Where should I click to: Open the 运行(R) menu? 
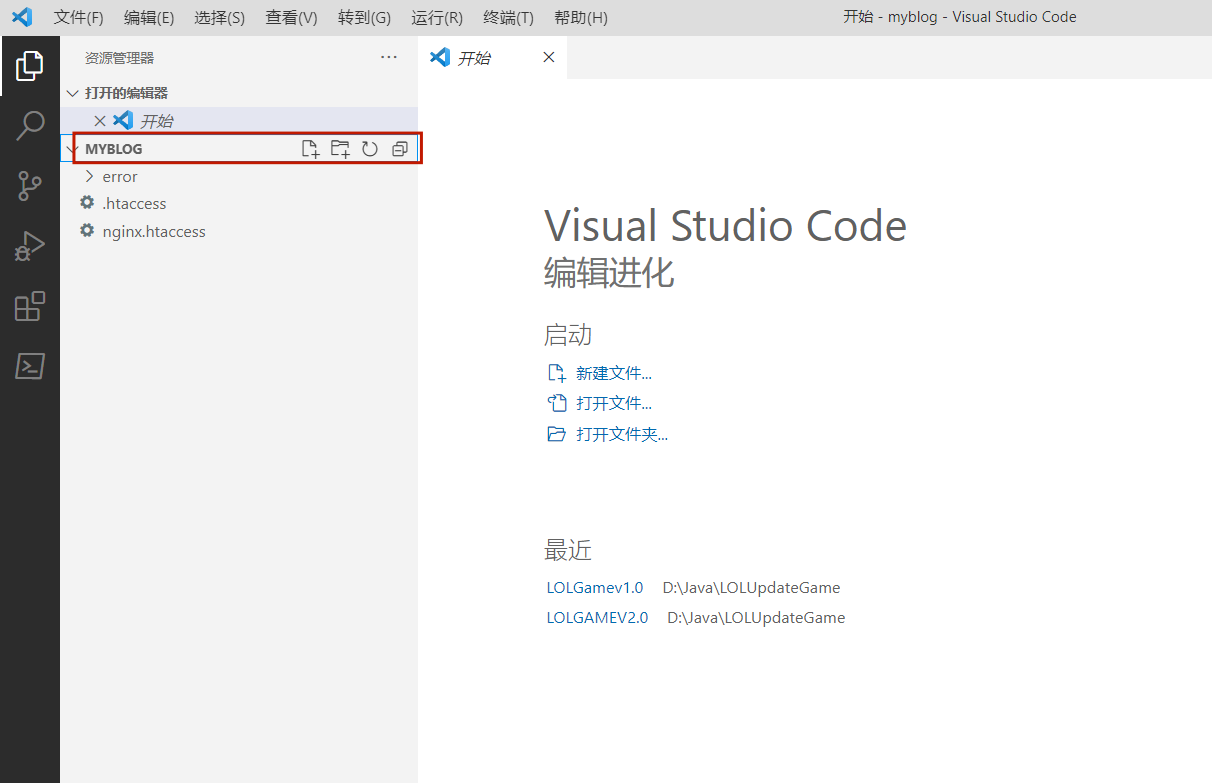437,18
